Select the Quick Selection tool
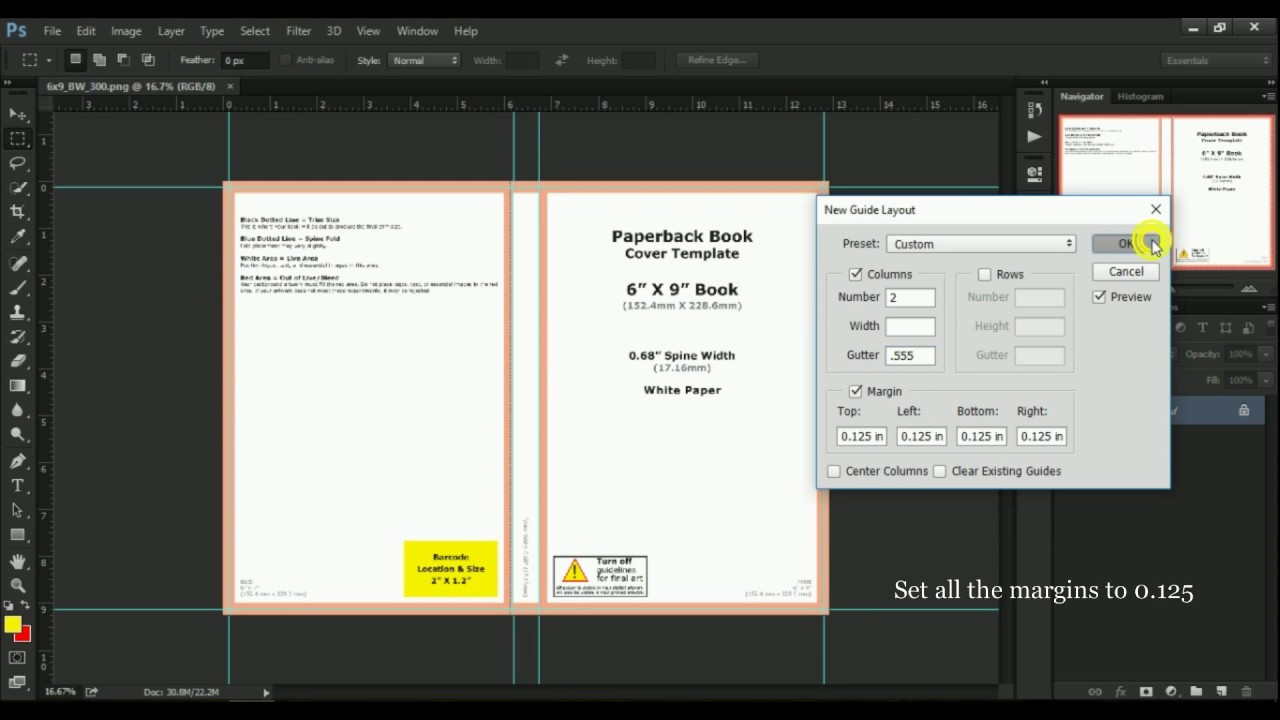Screen dimensions: 1280x720 click(x=18, y=188)
